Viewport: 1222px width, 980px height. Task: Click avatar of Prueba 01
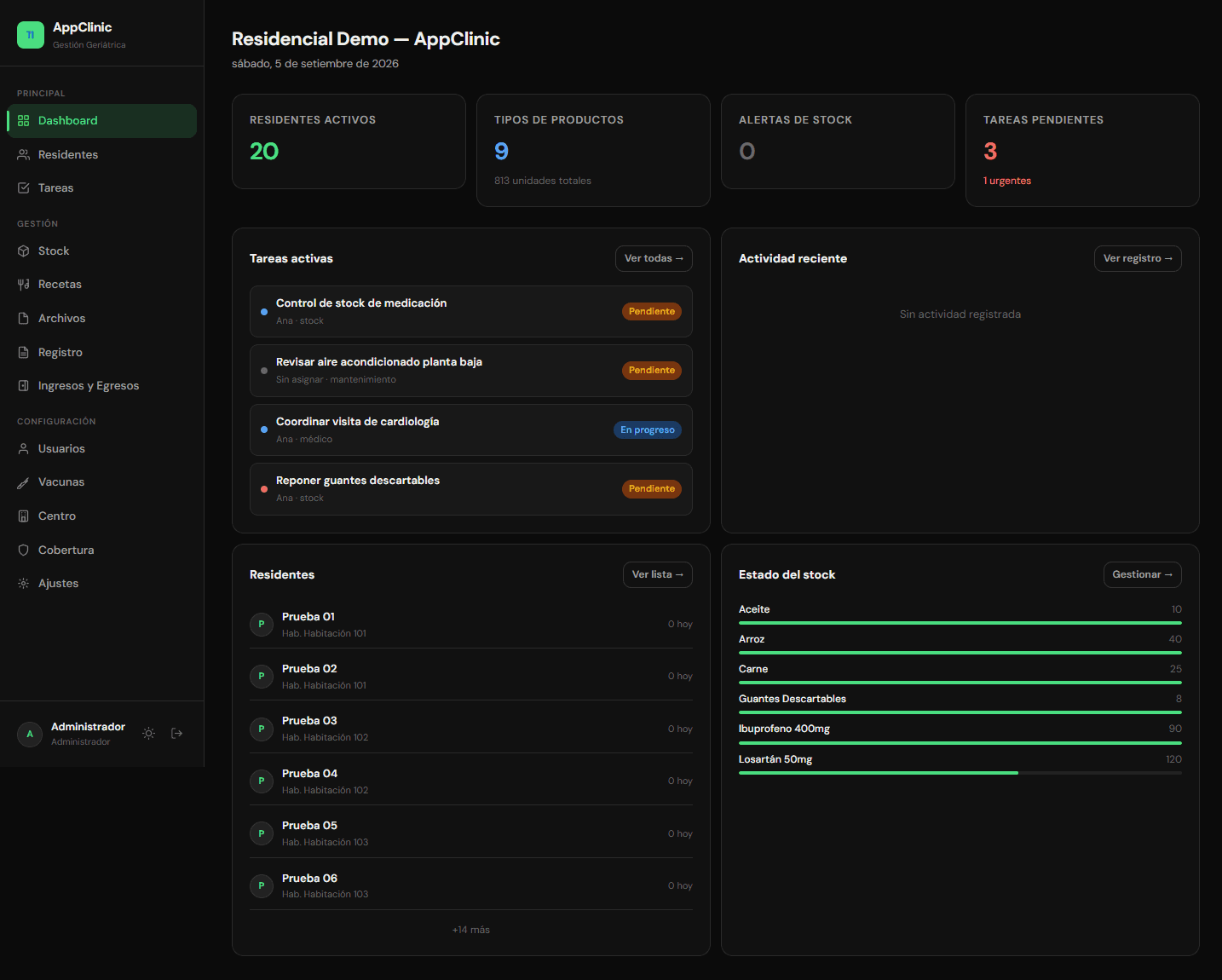262,625
